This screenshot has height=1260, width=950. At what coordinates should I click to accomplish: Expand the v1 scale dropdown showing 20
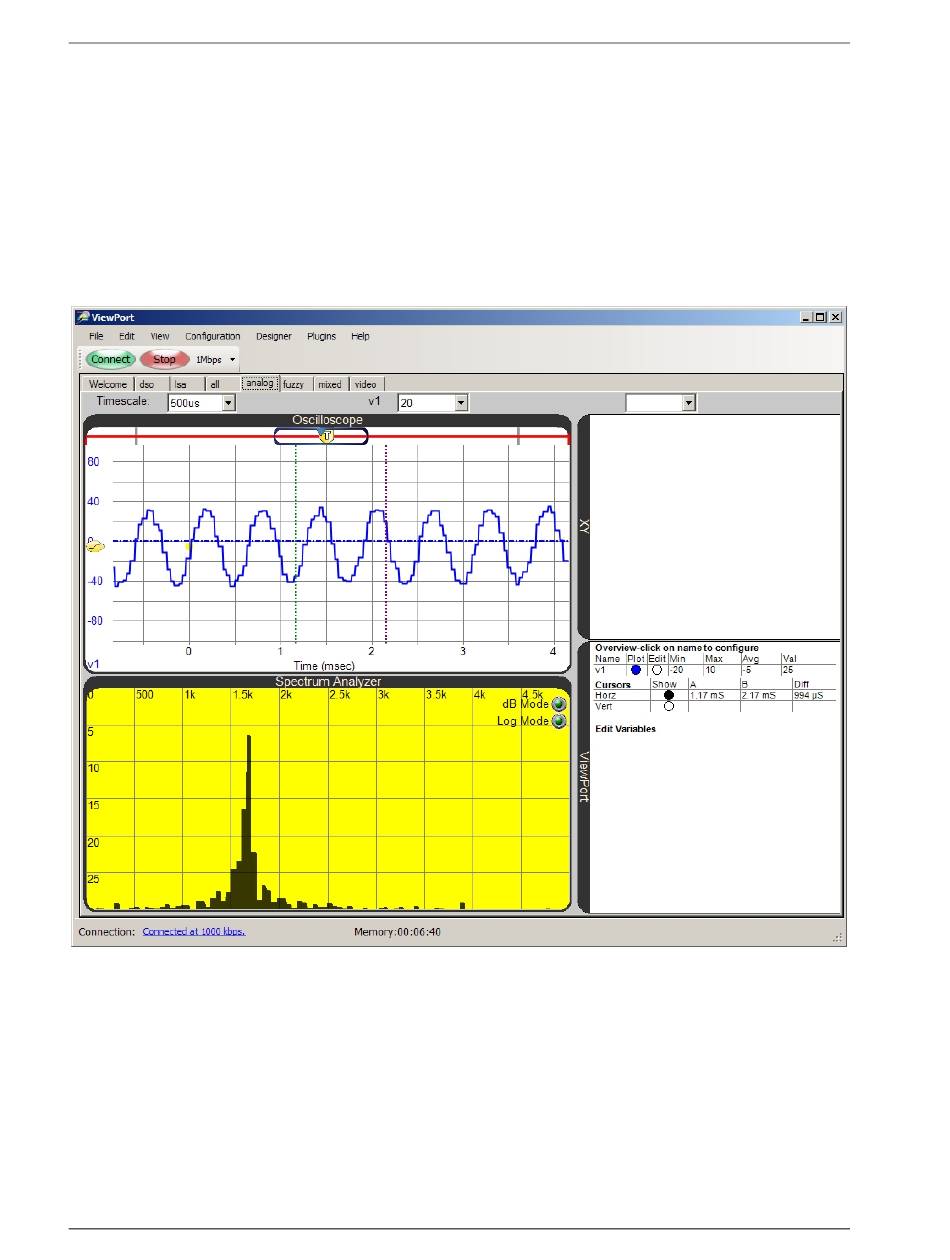461,403
